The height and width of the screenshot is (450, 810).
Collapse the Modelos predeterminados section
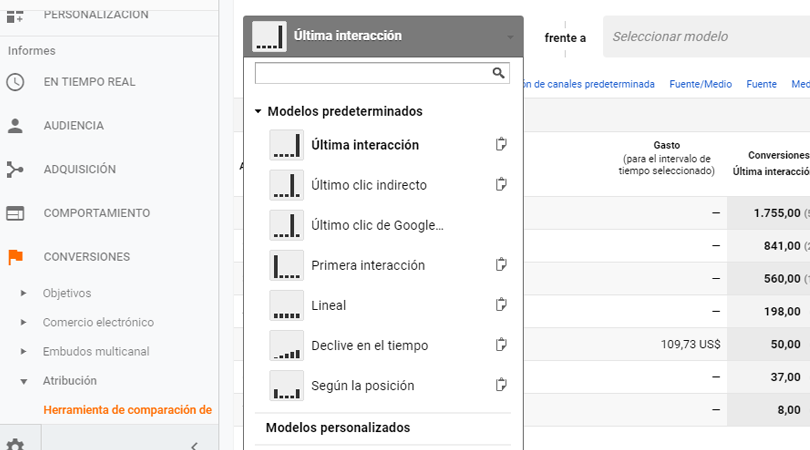click(258, 111)
